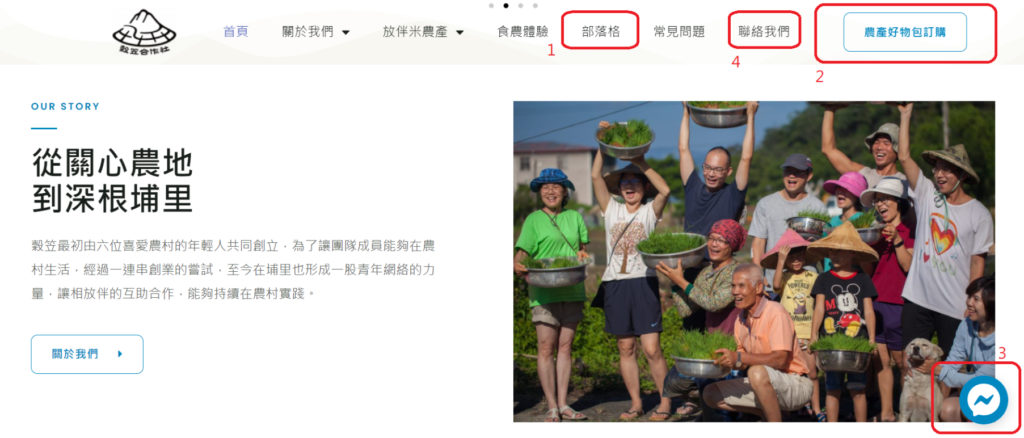This screenshot has width=1024, height=438.
Task: Click the group photo of farmers
Action: point(754,261)
